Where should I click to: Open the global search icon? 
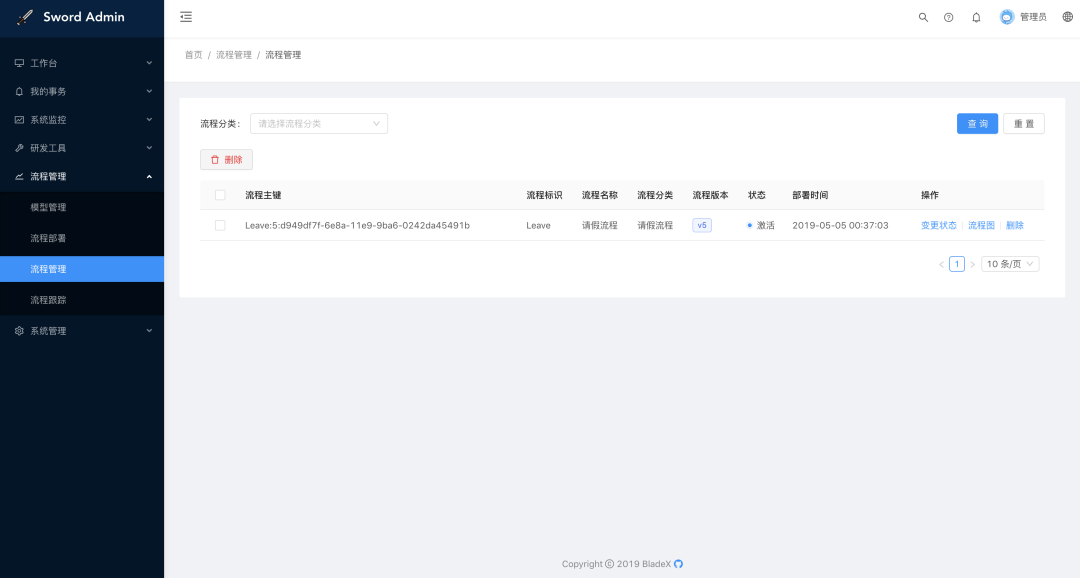(923, 16)
